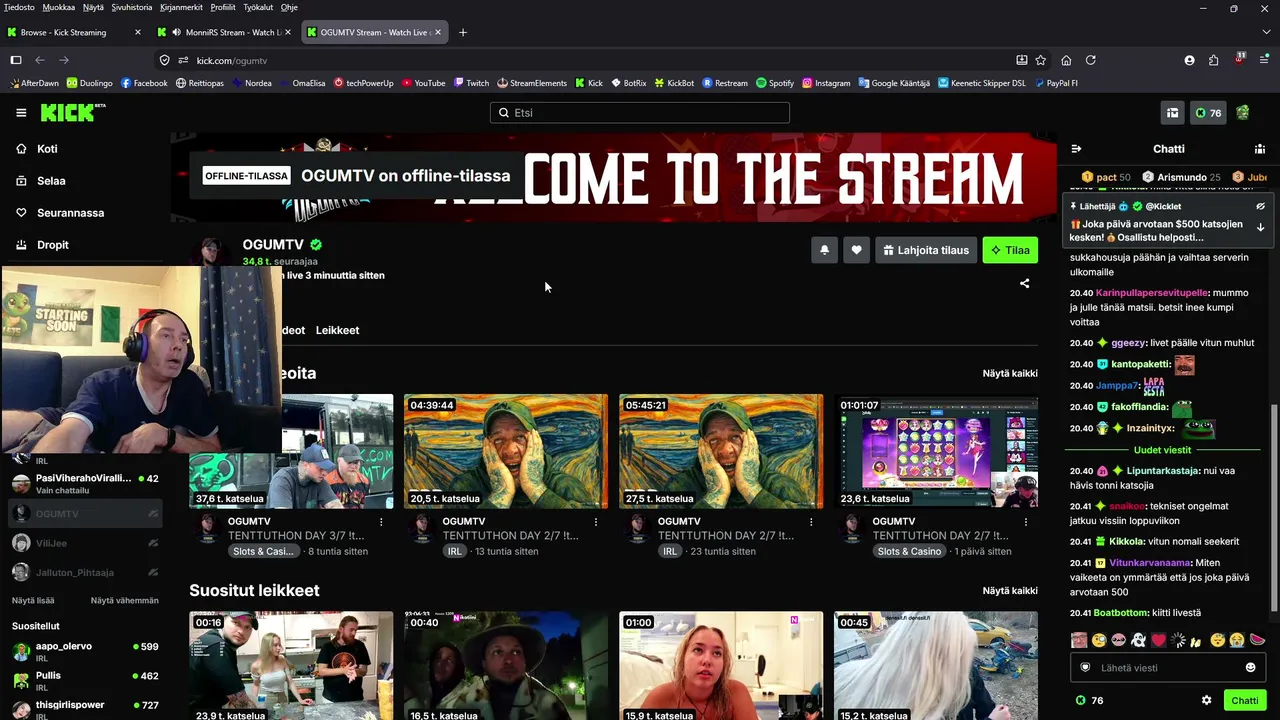This screenshot has height=720, width=1280.
Task: Open chat settings gear
Action: click(1206, 700)
